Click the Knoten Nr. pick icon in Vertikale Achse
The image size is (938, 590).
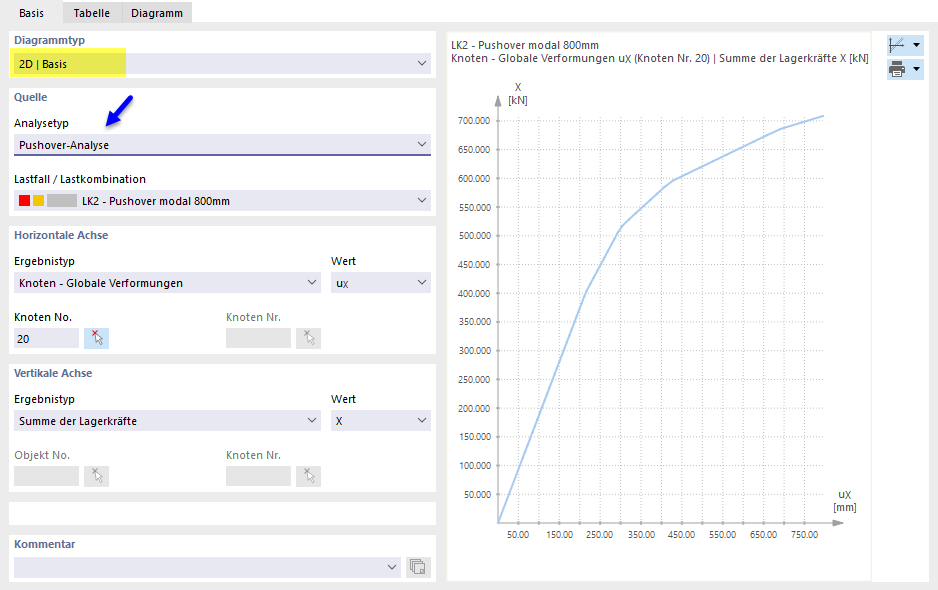(x=308, y=476)
